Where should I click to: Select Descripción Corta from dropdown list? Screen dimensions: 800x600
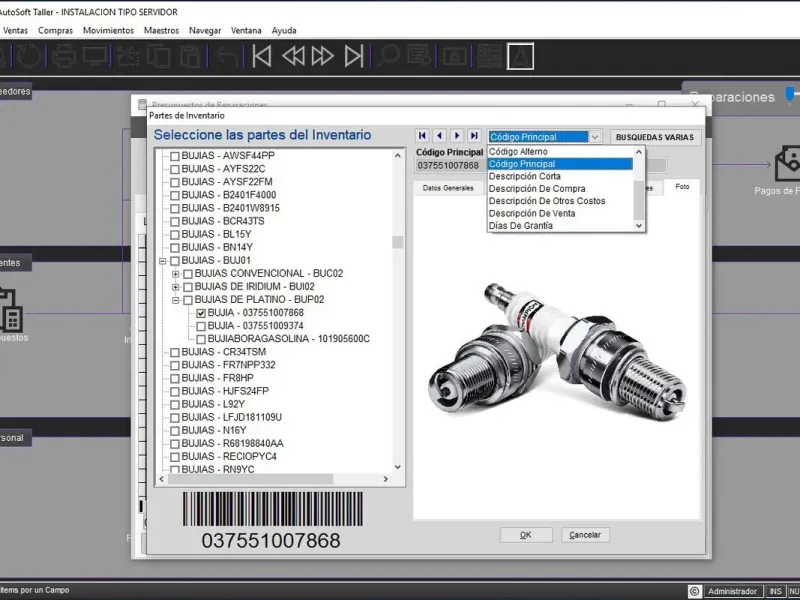(524, 176)
